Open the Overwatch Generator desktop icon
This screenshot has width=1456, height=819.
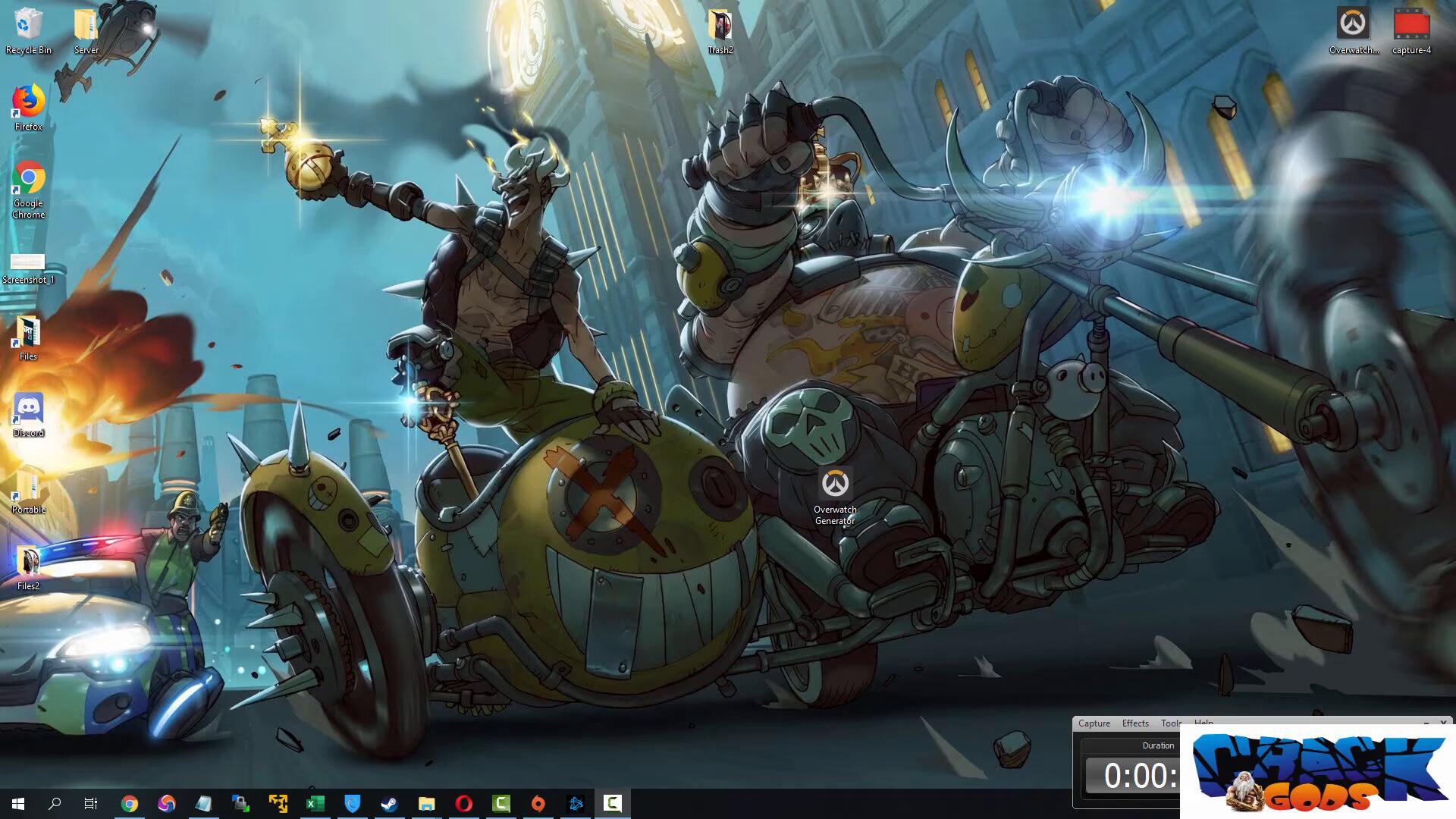(x=834, y=485)
